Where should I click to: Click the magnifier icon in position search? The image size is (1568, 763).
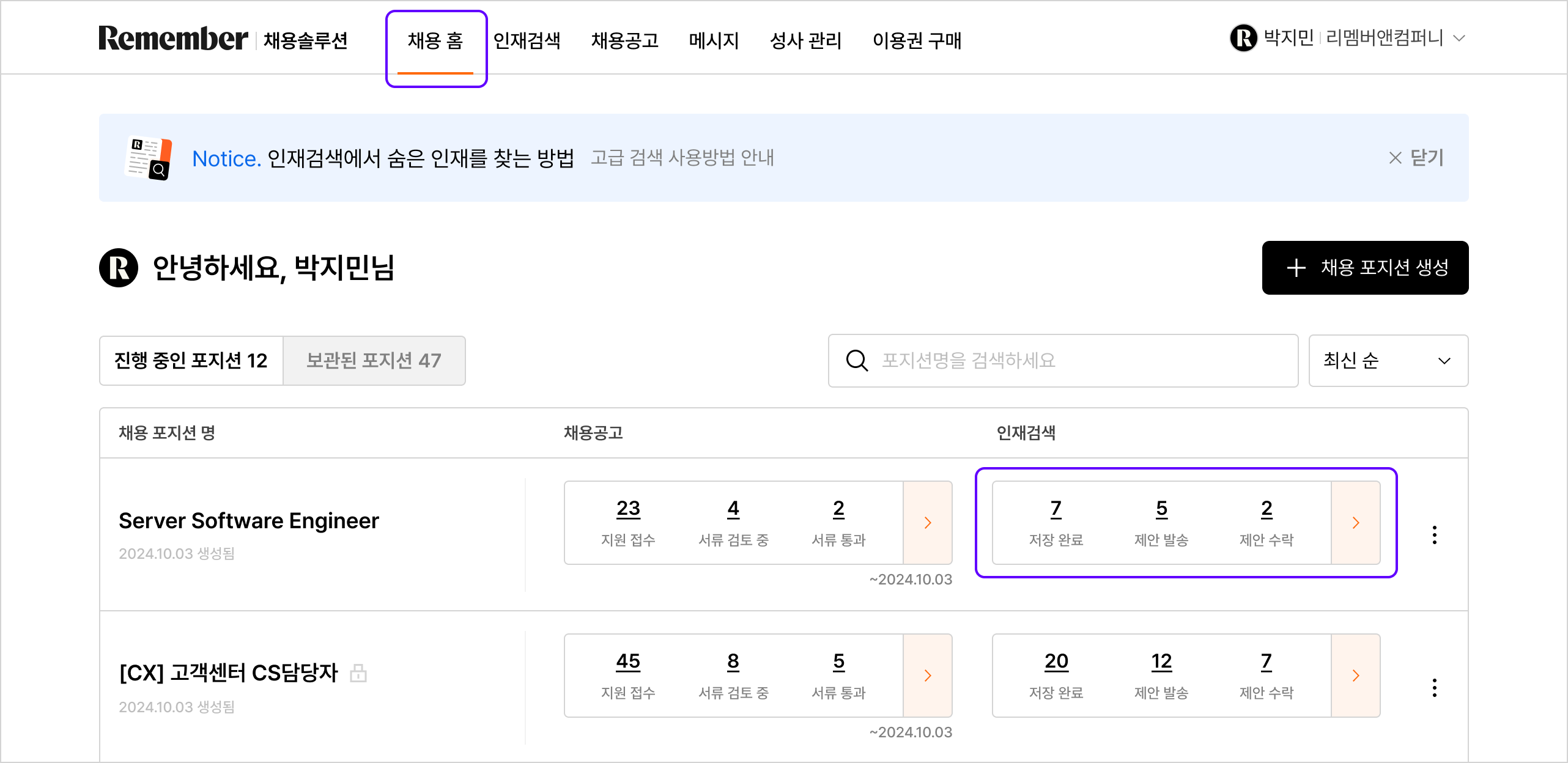[x=857, y=361]
